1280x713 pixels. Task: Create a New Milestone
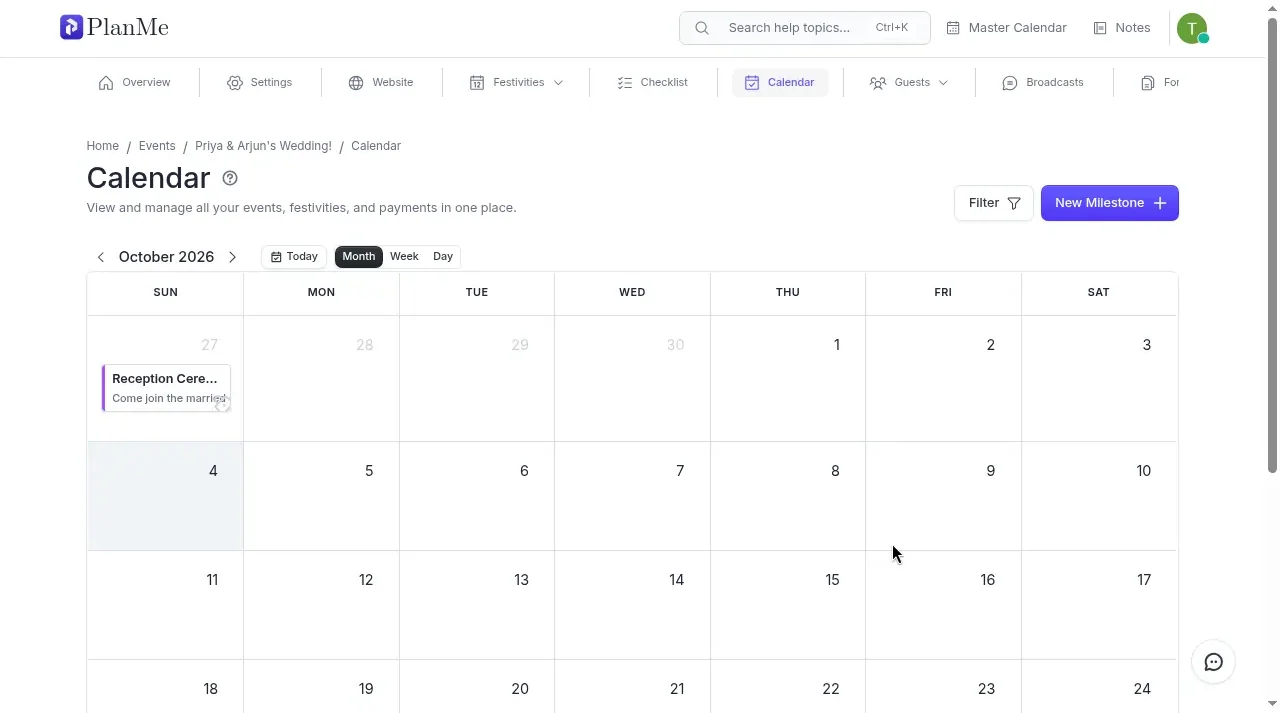1110,203
